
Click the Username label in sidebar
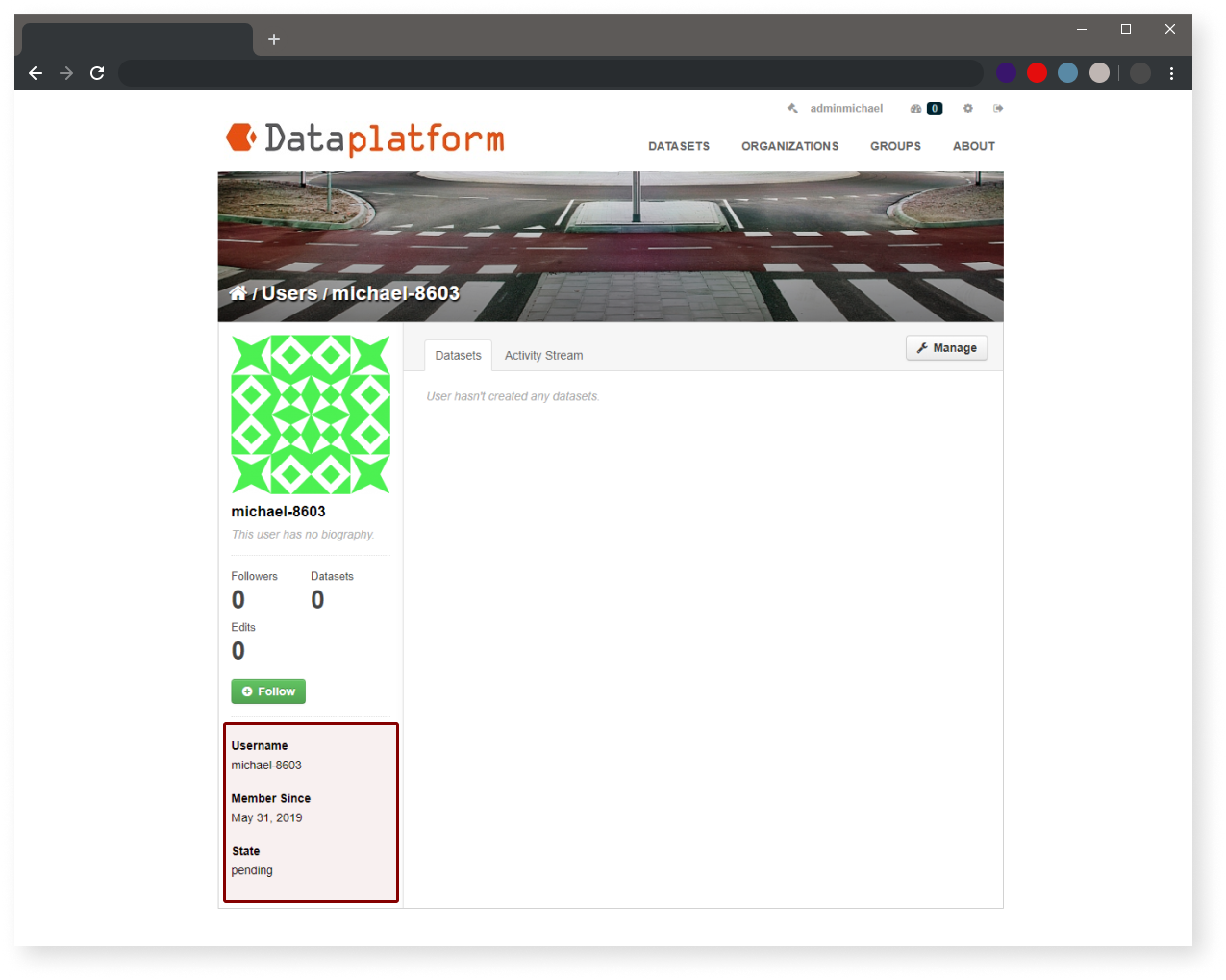[x=259, y=745]
